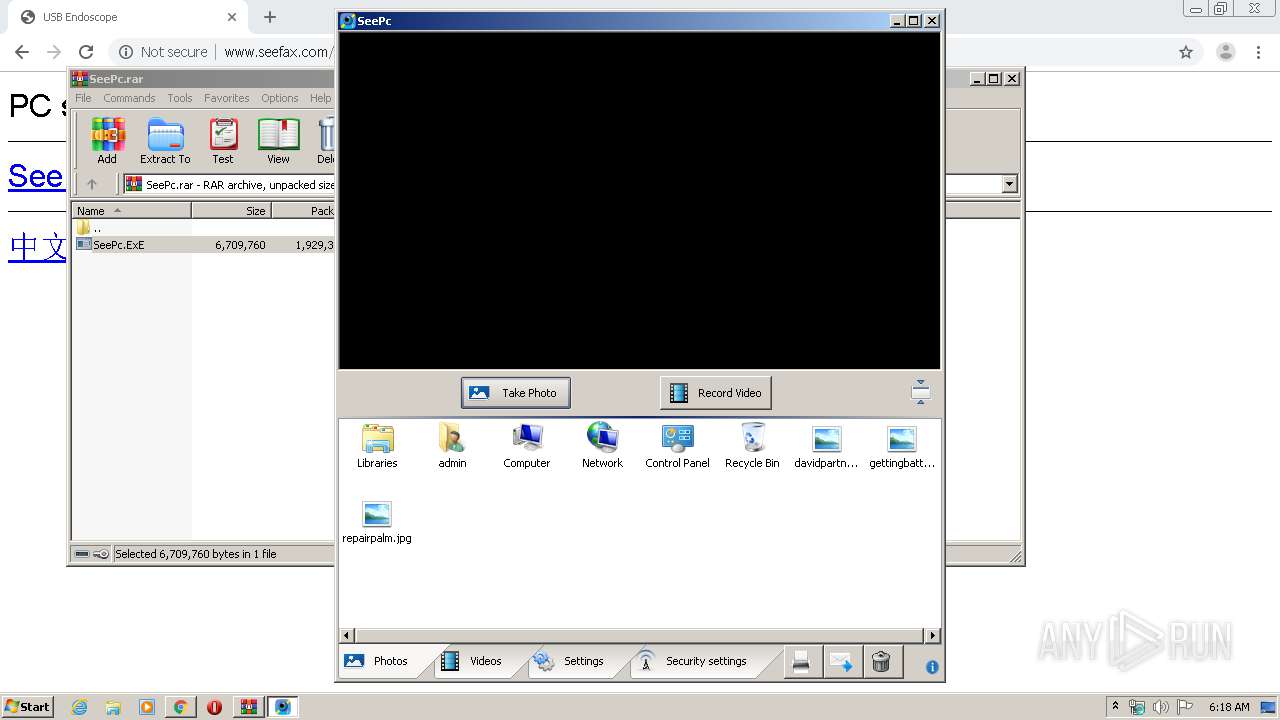The width and height of the screenshot is (1280, 720).
Task: Switch to the Videos tab
Action: point(473,661)
